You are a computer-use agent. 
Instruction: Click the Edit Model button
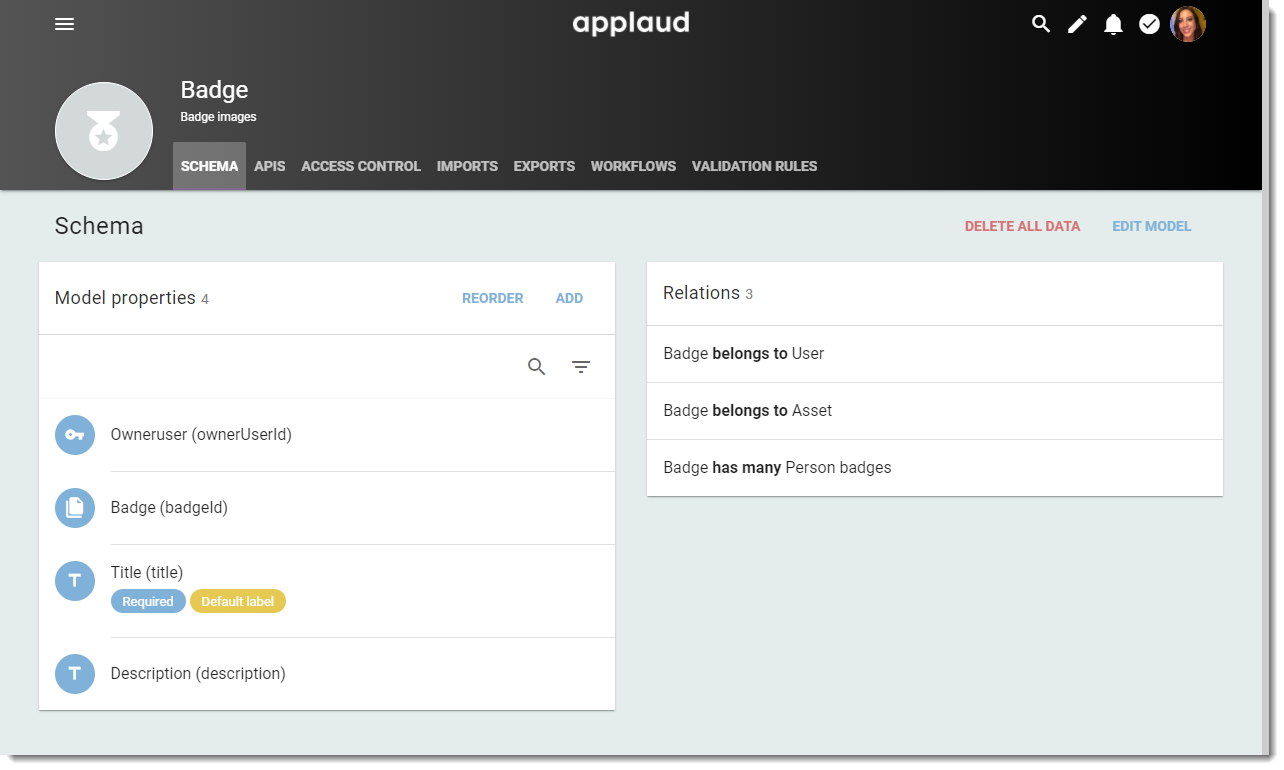point(1152,226)
